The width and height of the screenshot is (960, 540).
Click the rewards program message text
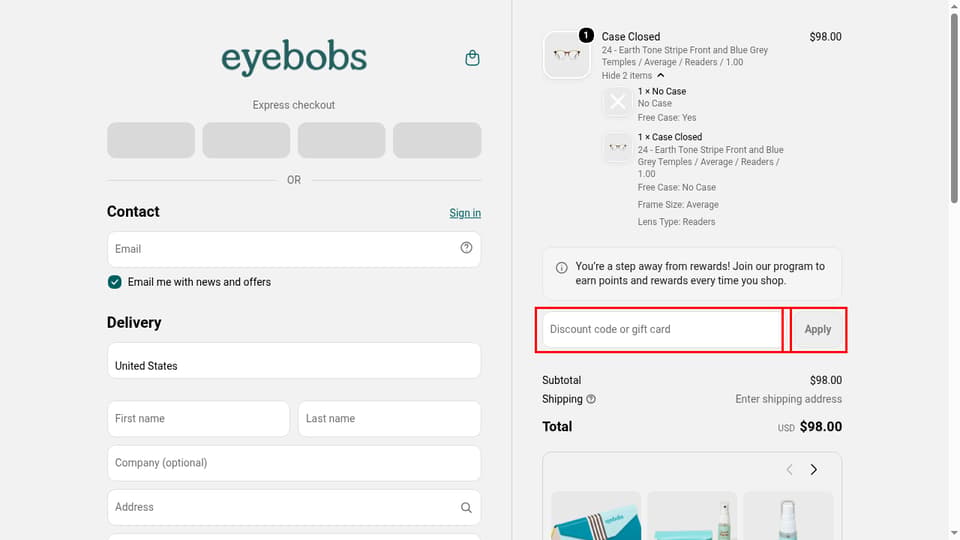[x=700, y=274]
